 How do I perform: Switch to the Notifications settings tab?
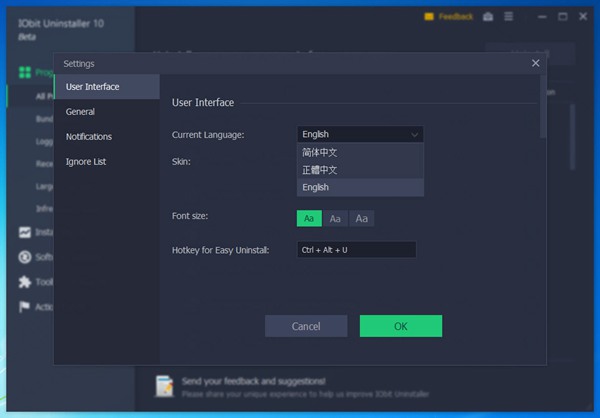[107, 137]
